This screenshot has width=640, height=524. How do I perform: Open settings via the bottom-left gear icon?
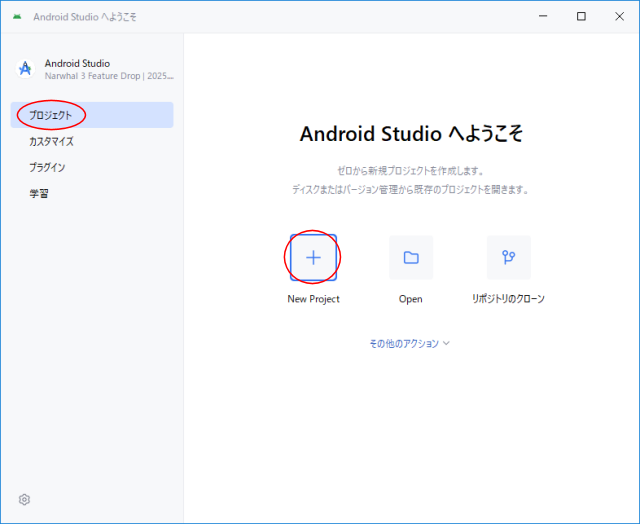(24, 499)
